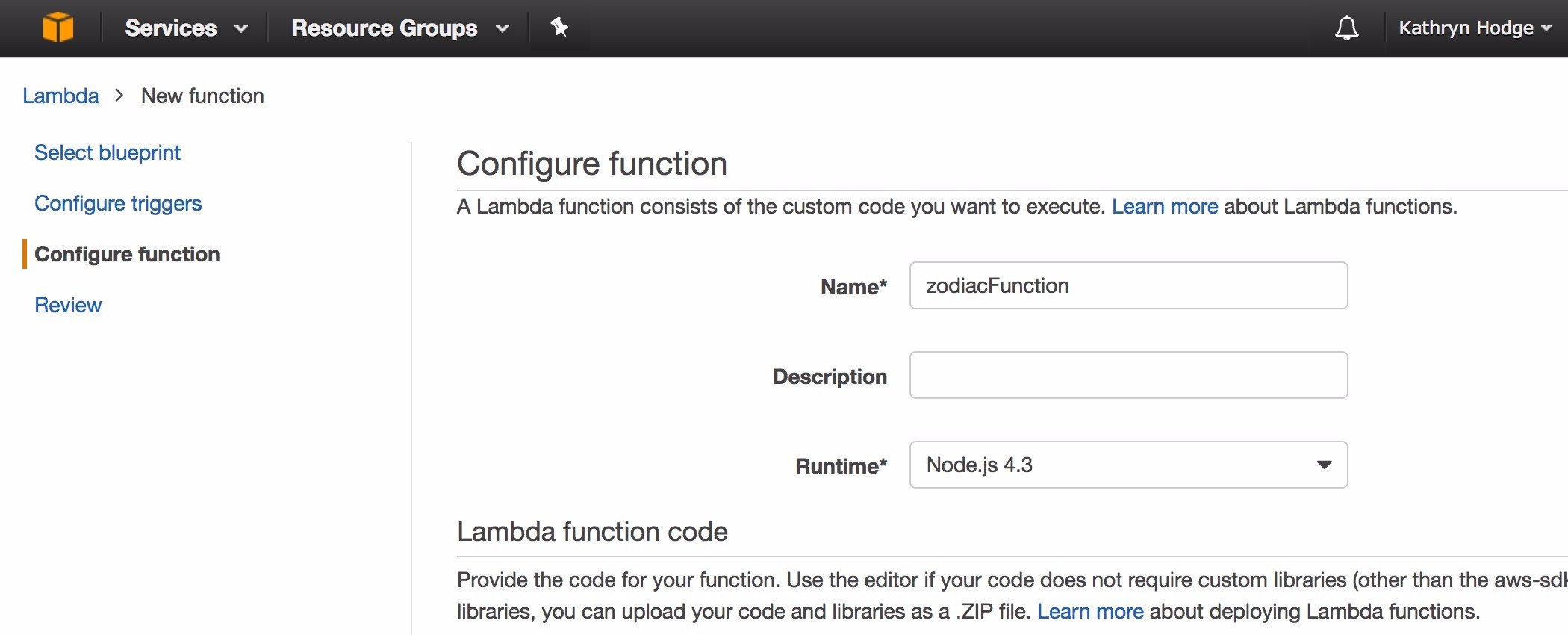Go to the Select blueprint step

pos(108,153)
